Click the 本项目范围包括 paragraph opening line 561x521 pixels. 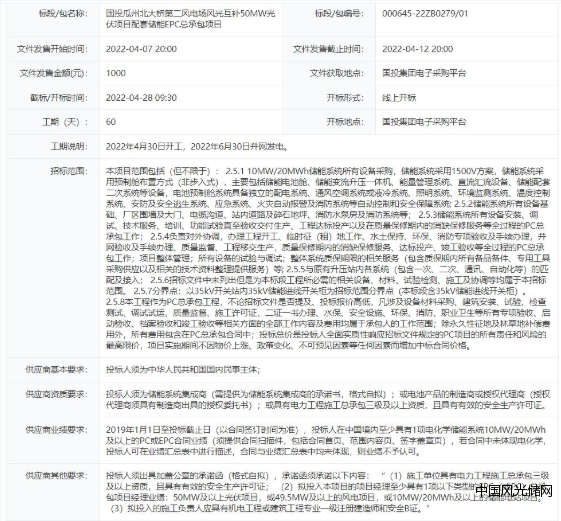(x=325, y=171)
